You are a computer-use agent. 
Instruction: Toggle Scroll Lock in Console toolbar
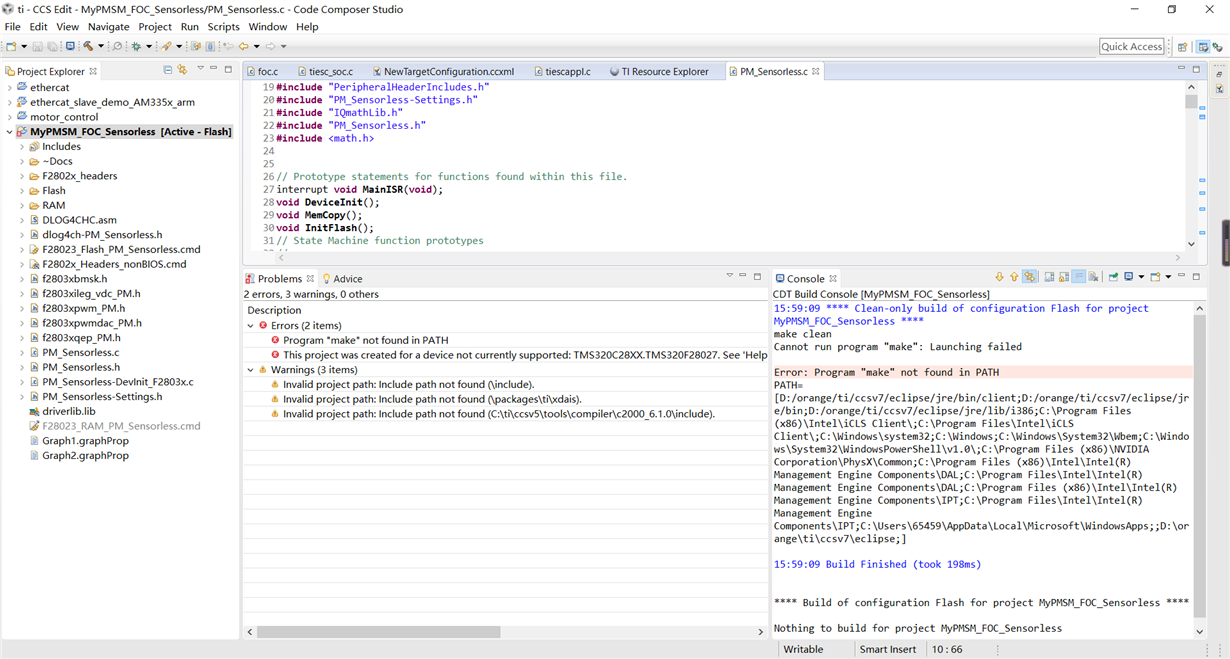pos(1064,277)
